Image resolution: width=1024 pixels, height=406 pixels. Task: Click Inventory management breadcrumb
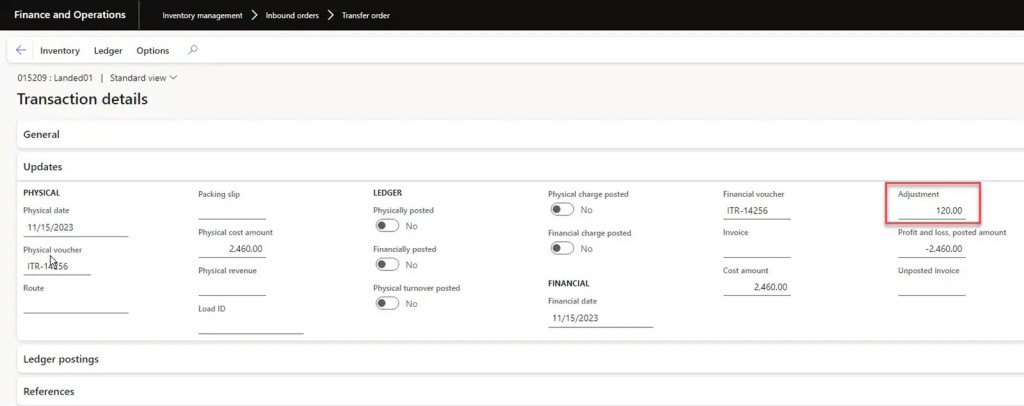202,15
